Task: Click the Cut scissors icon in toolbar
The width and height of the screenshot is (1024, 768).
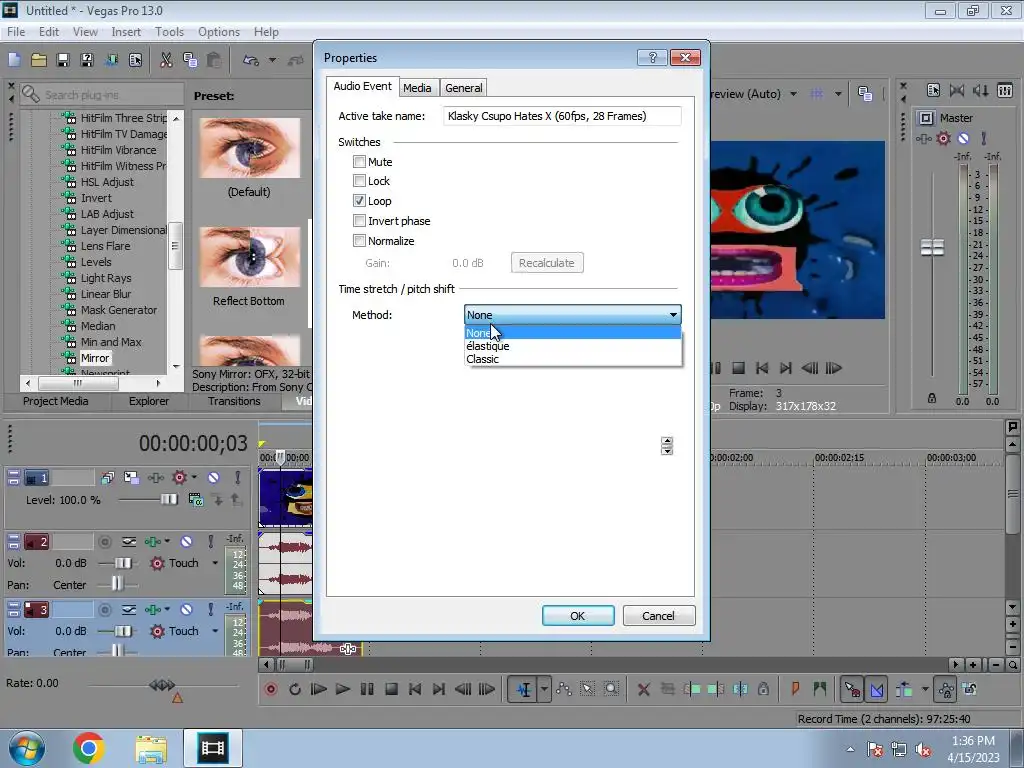Action: [166, 60]
